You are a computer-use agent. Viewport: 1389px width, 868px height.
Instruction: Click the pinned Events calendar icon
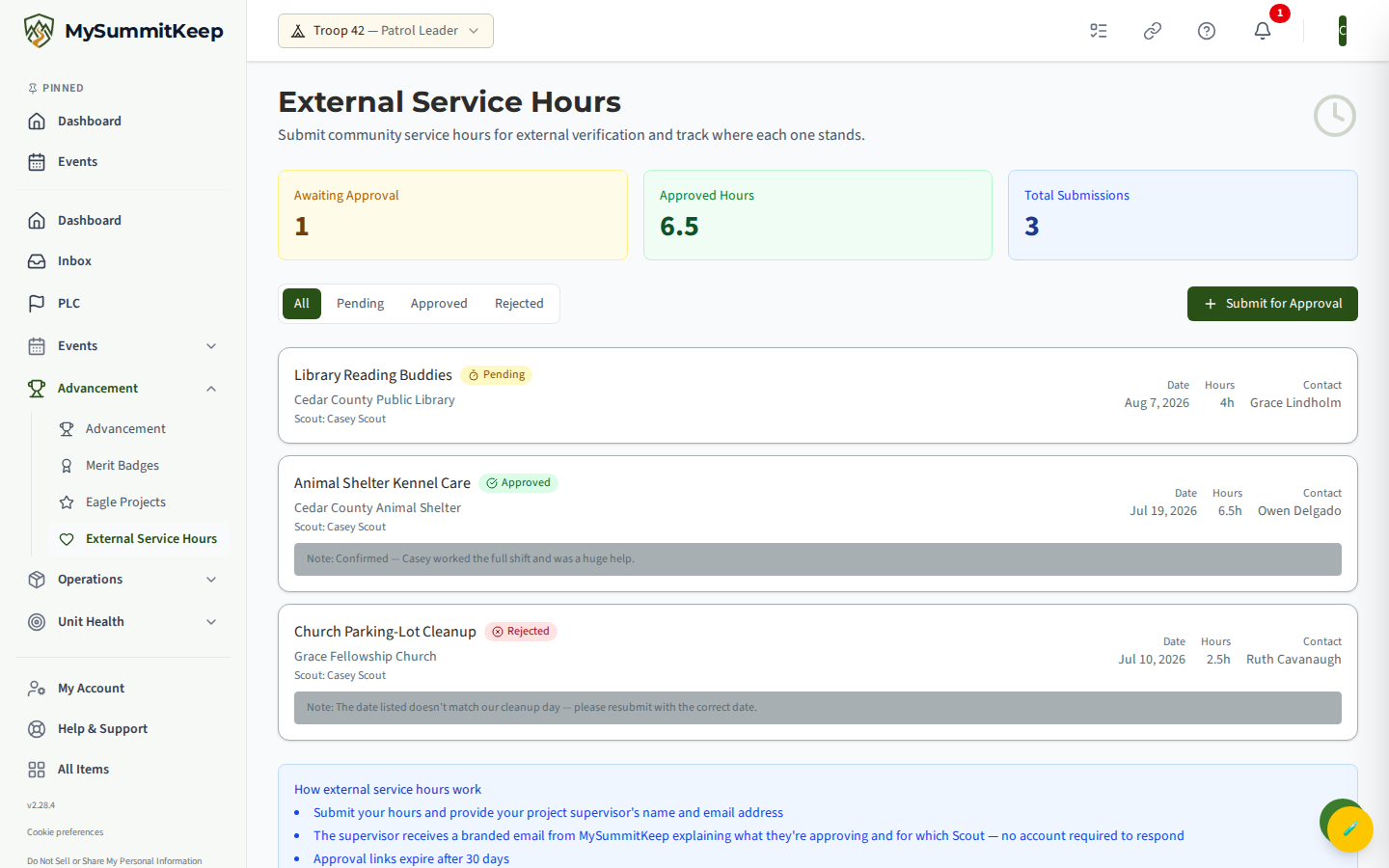click(x=37, y=161)
